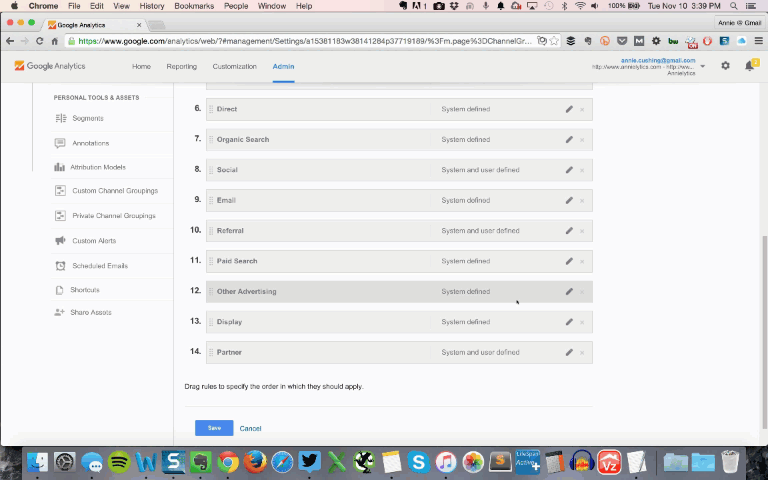Edit the Social channel rule pencil icon
This screenshot has height=480, width=768.
[x=569, y=170]
